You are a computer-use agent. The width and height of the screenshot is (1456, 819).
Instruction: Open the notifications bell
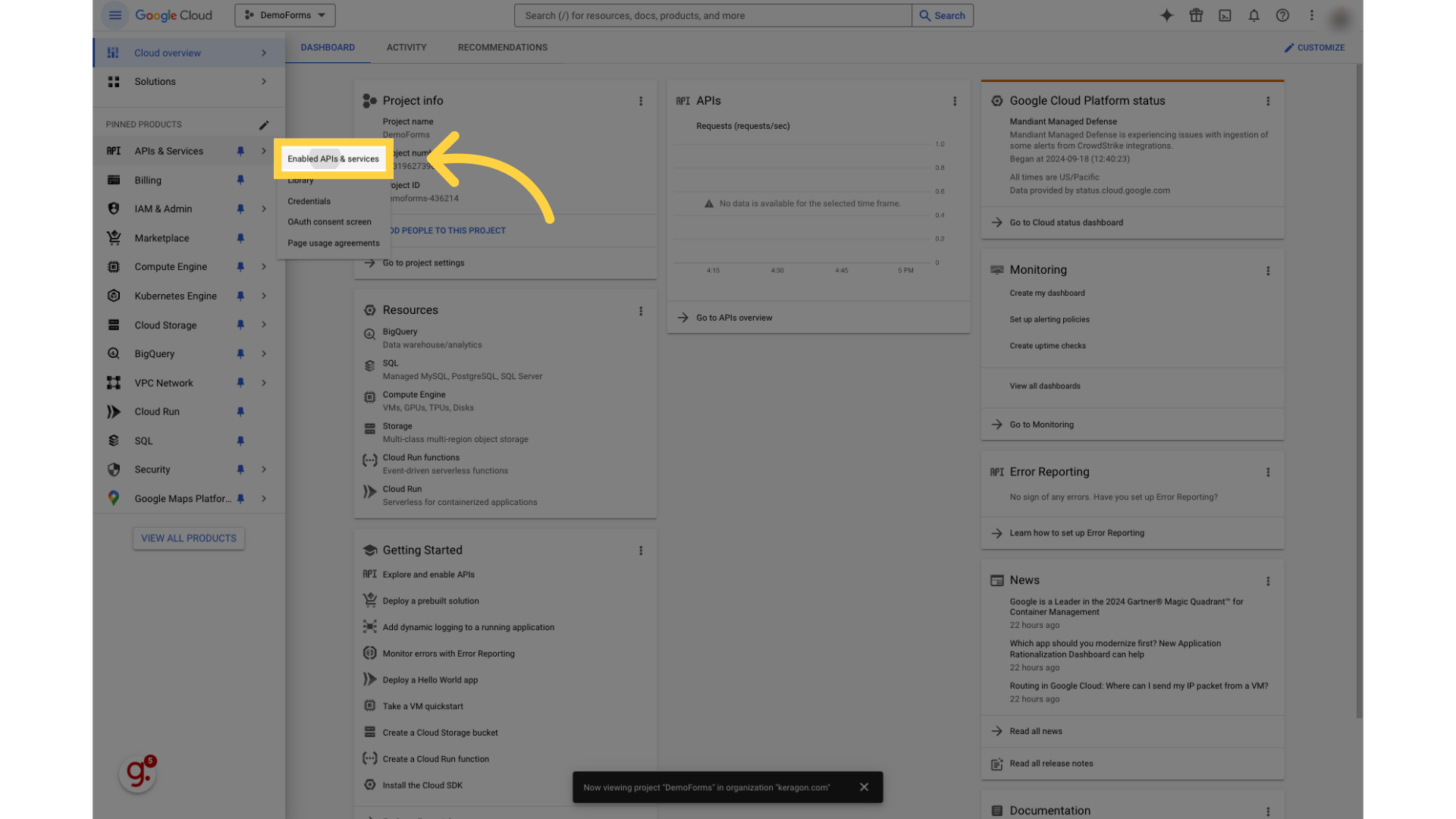coord(1254,15)
